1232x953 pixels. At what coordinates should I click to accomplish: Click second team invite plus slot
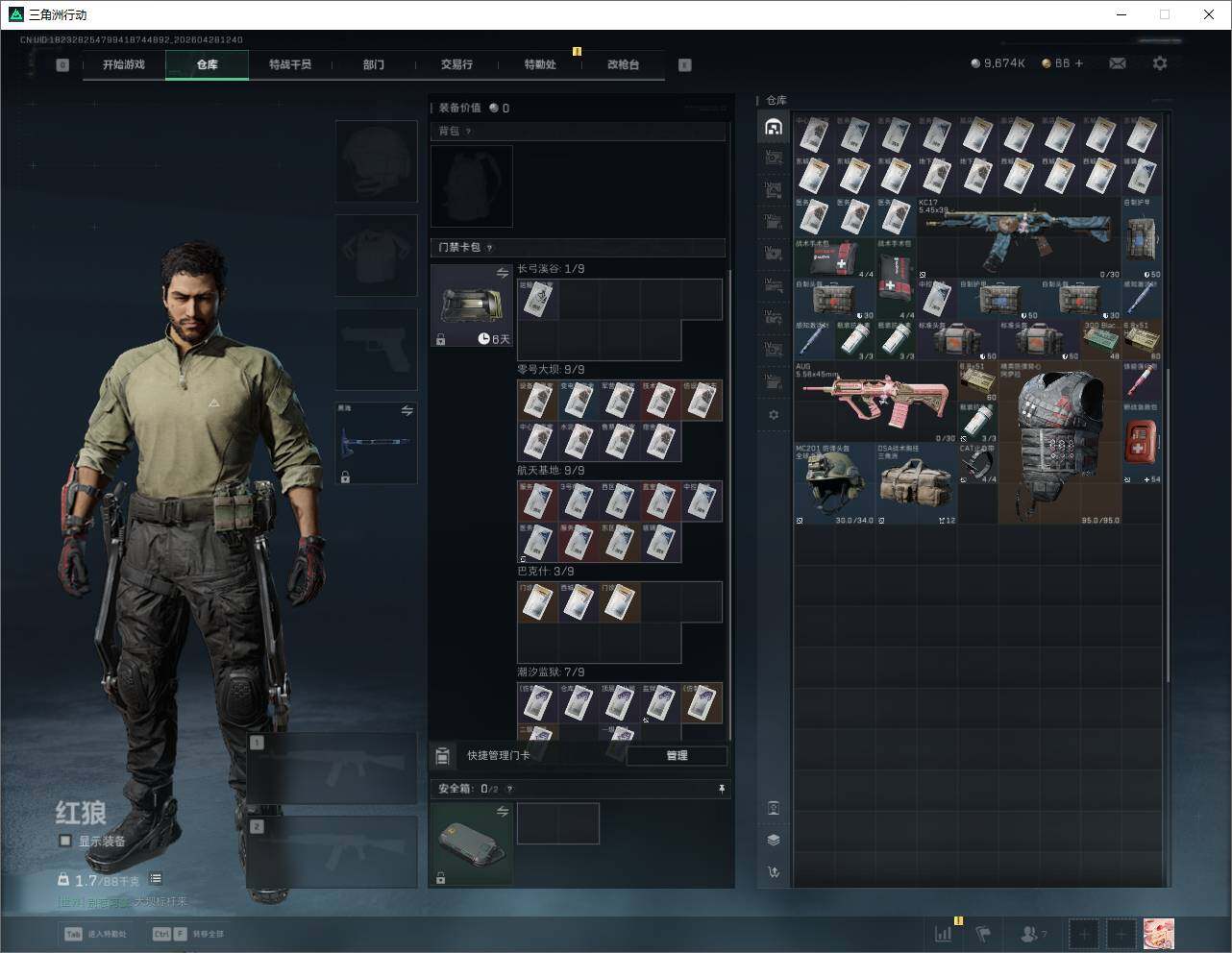[1121, 933]
